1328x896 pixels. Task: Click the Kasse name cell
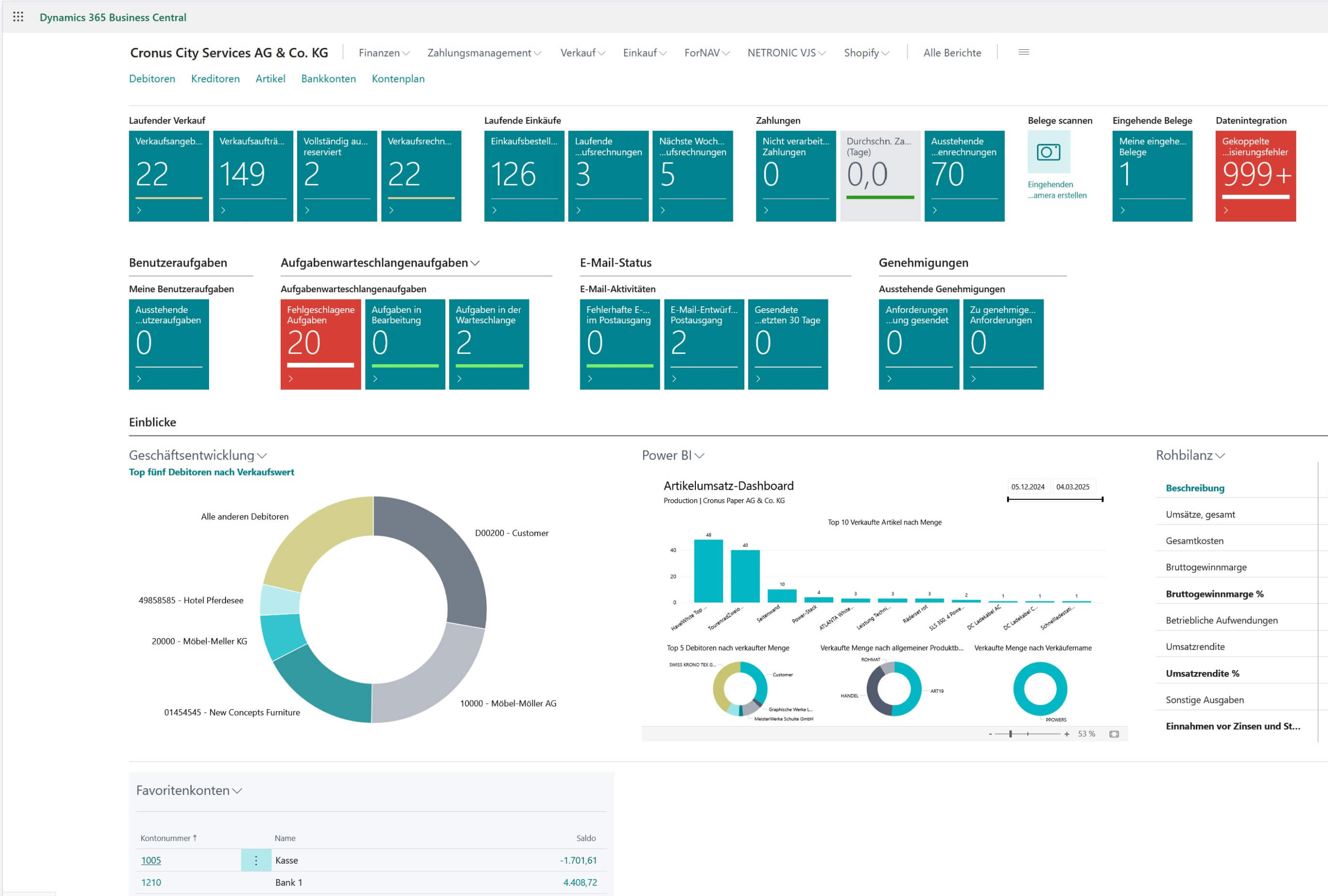coord(287,860)
